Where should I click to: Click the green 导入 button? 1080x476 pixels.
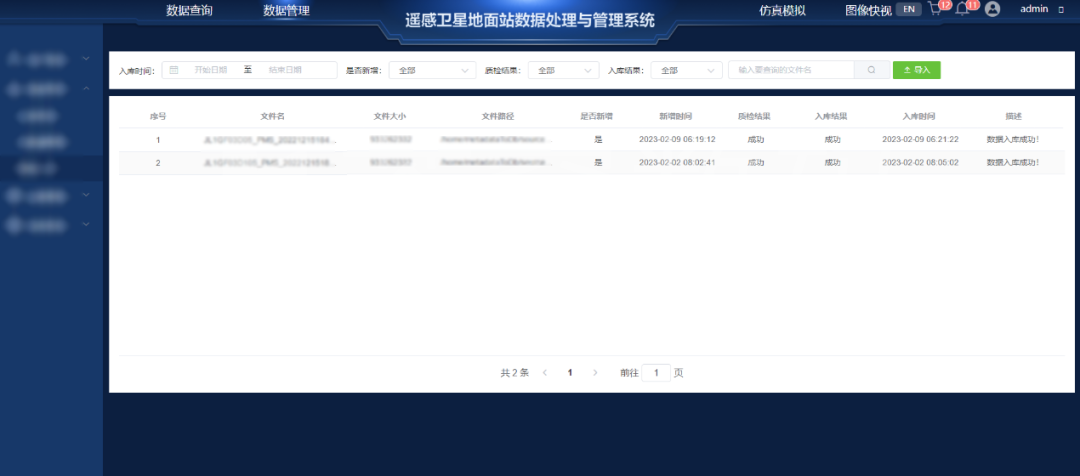point(917,70)
